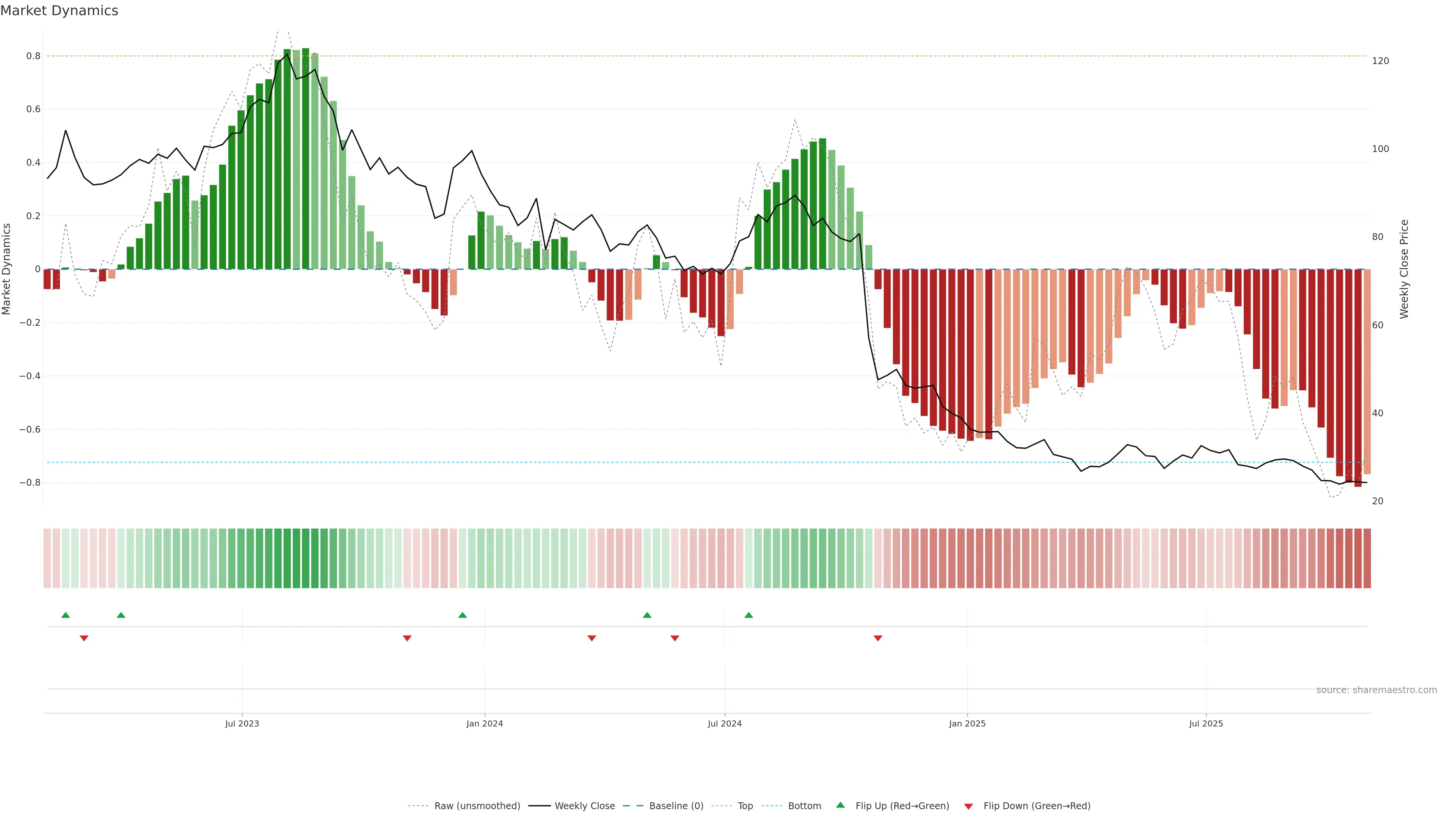Click the Jan 2025 x-axis label

click(x=967, y=723)
